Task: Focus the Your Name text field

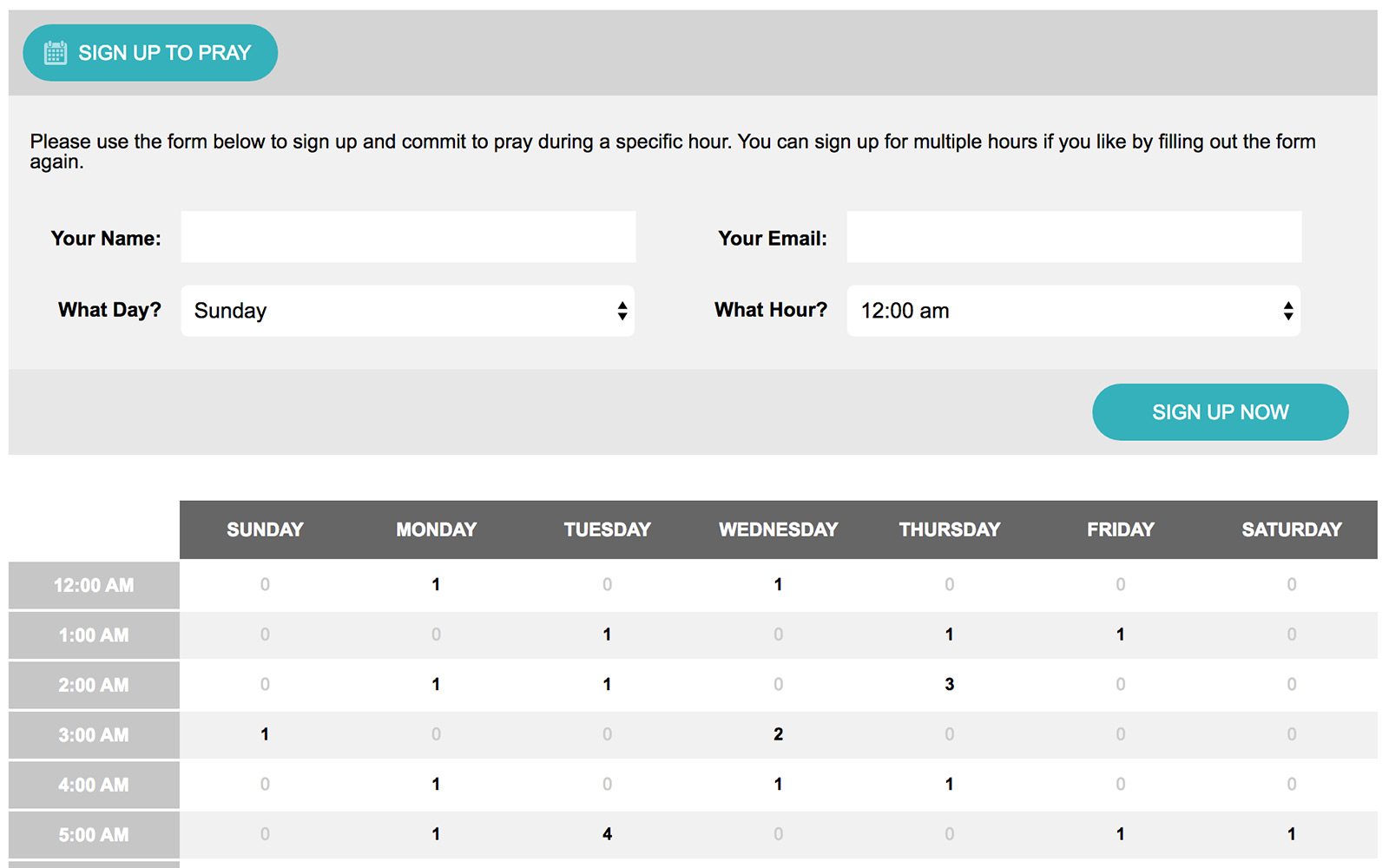Action: click(x=408, y=237)
